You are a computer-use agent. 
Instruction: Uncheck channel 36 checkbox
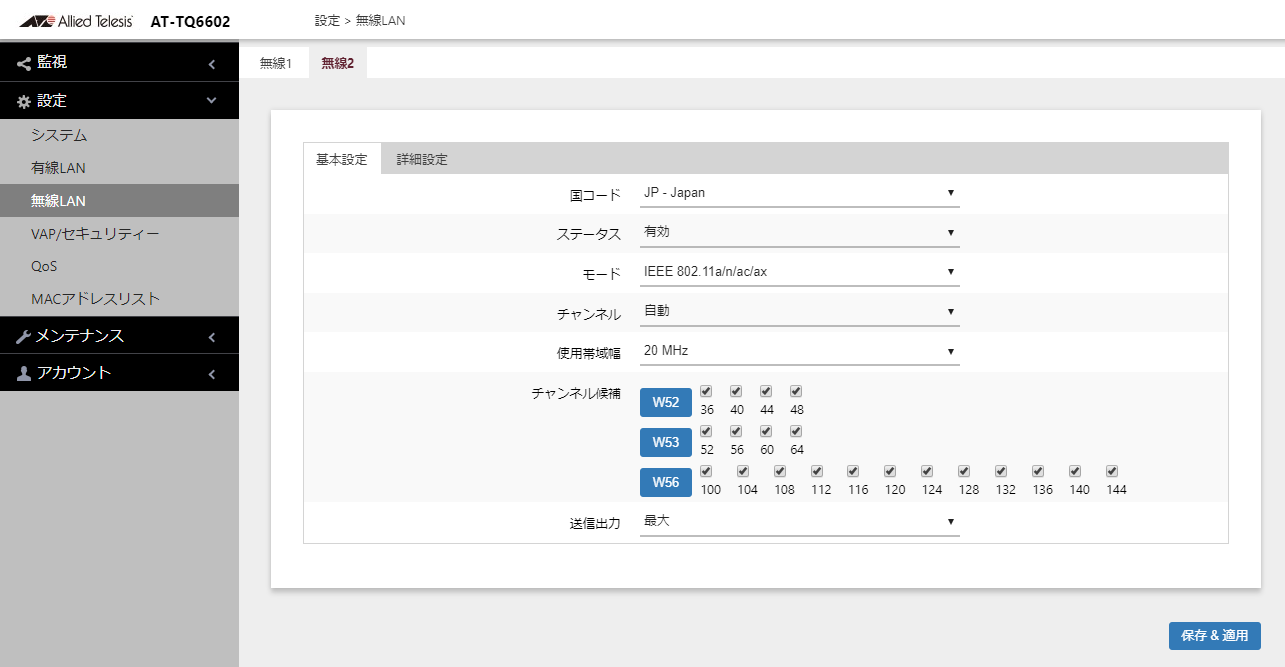[706, 391]
